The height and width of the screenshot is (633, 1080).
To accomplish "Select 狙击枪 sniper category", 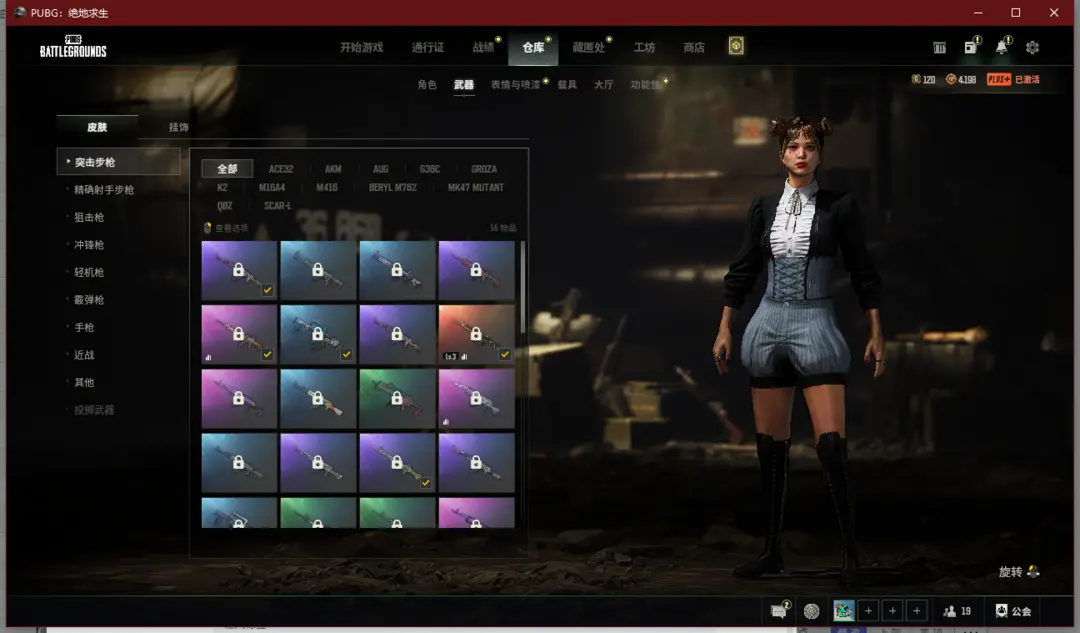I will (89, 217).
